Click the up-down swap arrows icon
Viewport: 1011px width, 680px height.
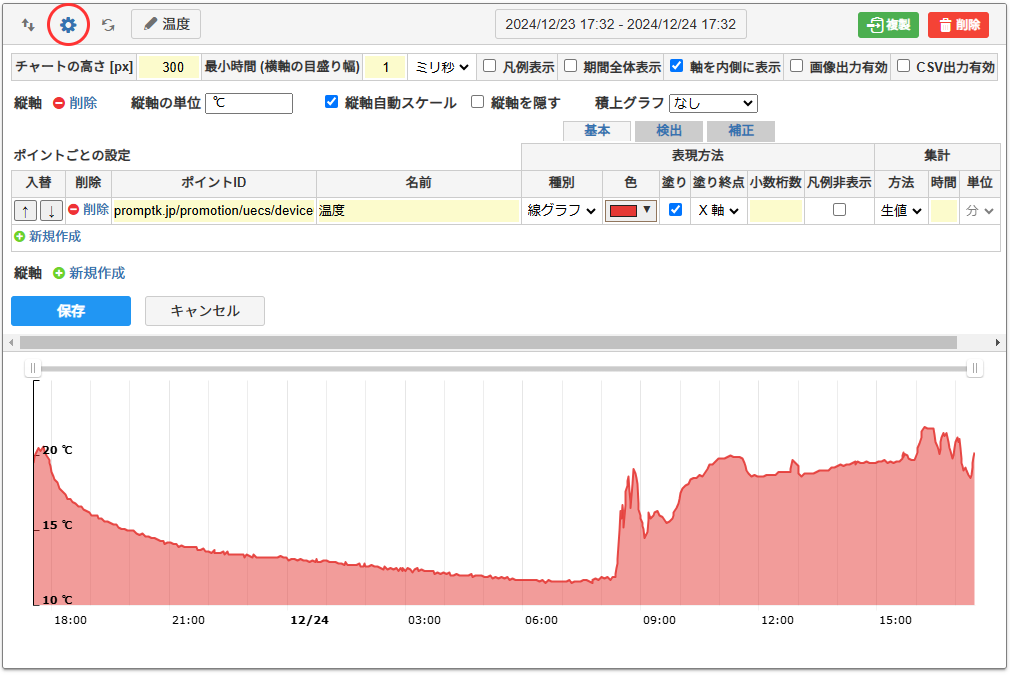(x=28, y=25)
